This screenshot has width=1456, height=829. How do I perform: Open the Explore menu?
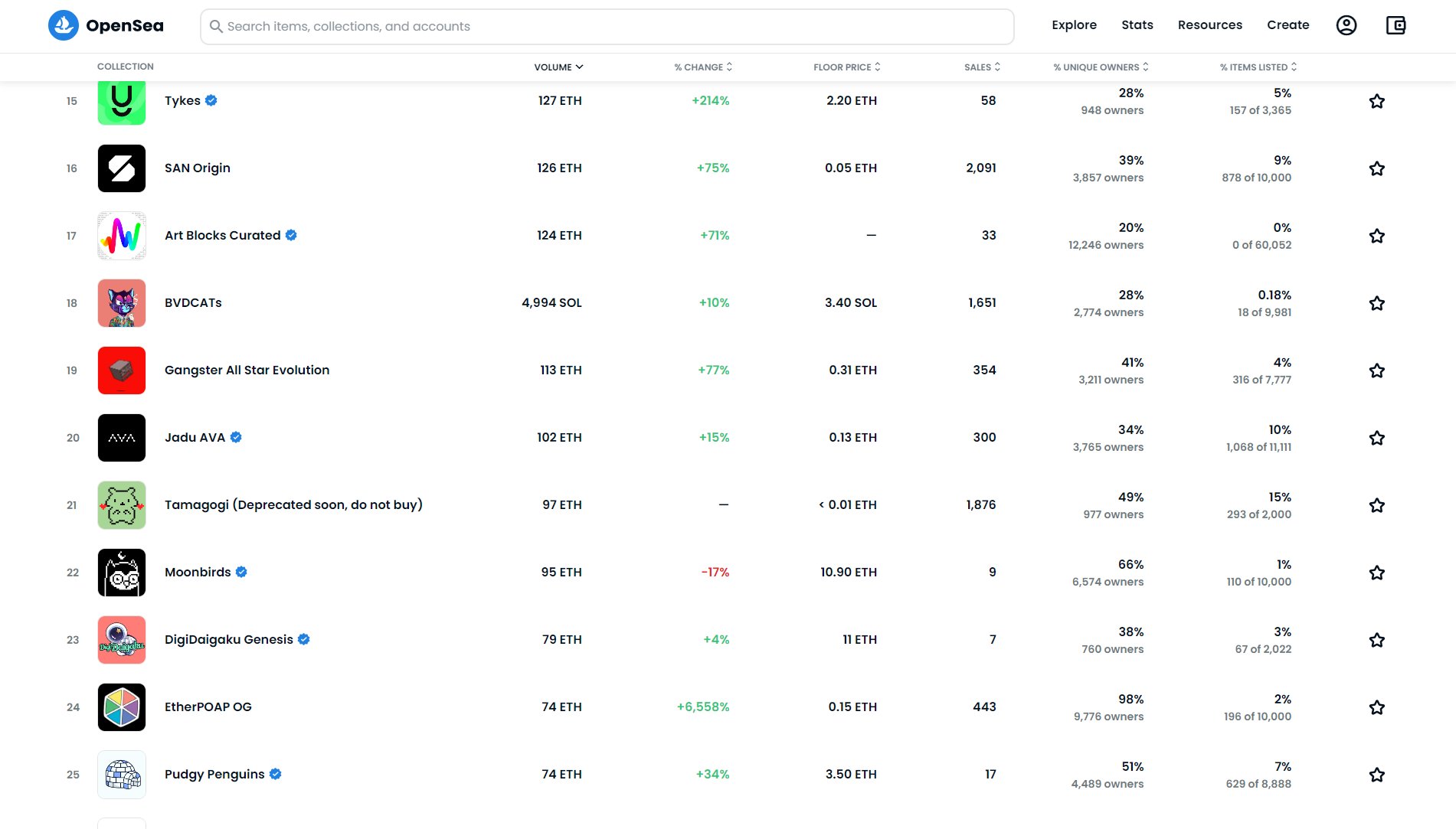click(1074, 25)
